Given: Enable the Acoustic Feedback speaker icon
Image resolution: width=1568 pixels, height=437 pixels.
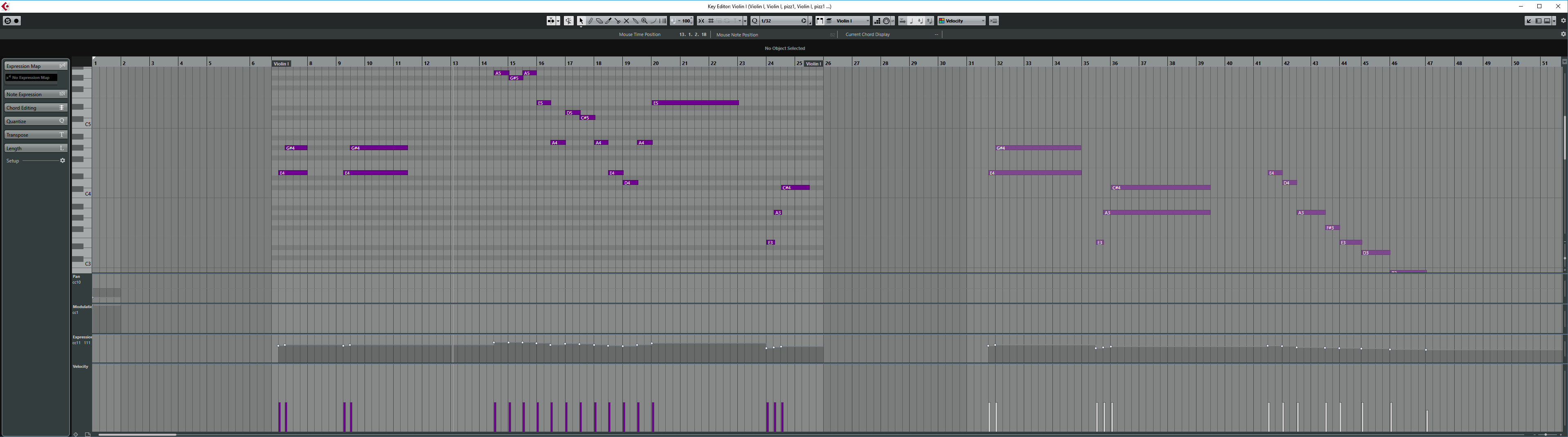Looking at the screenshot, I should tap(568, 20).
